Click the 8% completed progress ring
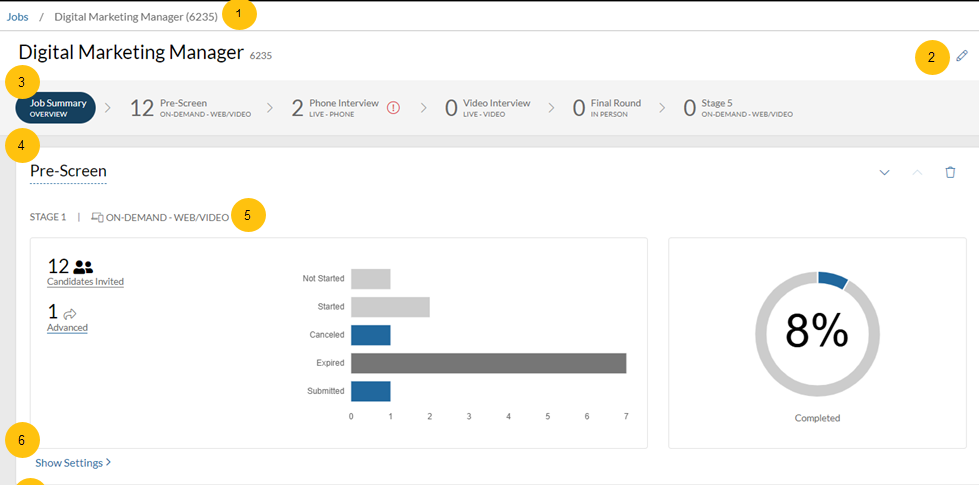Viewport: 979px width, 485px height. coord(817,332)
